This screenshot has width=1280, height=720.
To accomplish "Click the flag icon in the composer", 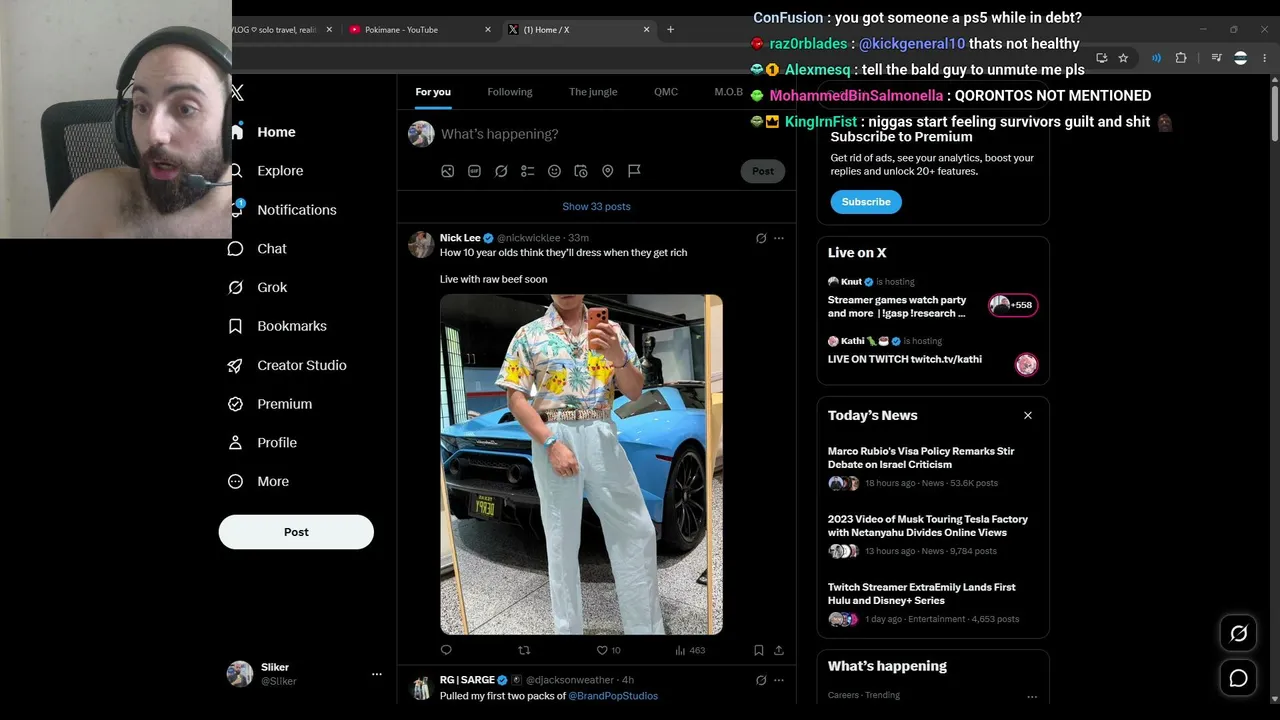I will coord(634,171).
